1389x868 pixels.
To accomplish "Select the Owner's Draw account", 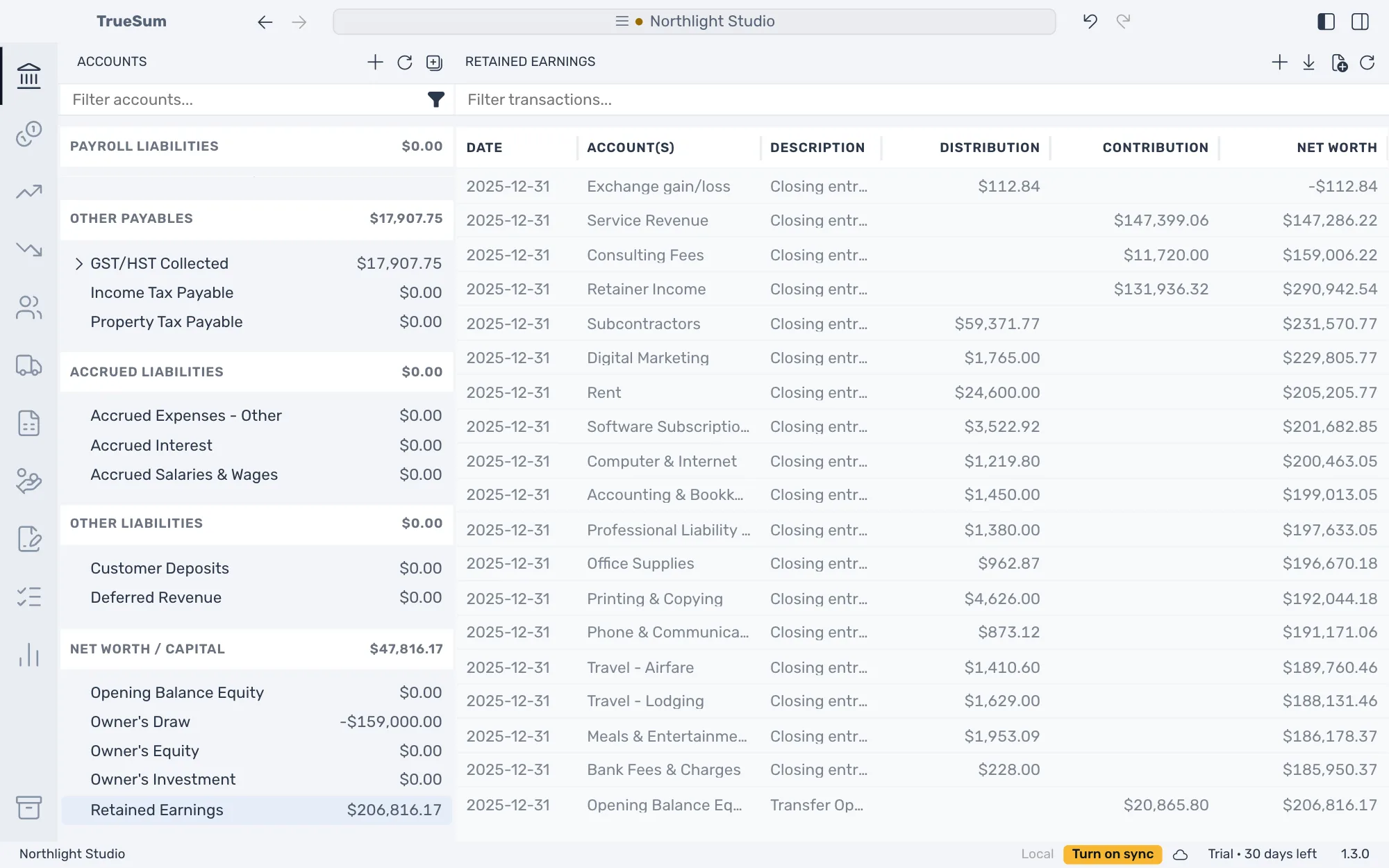I will (257, 722).
